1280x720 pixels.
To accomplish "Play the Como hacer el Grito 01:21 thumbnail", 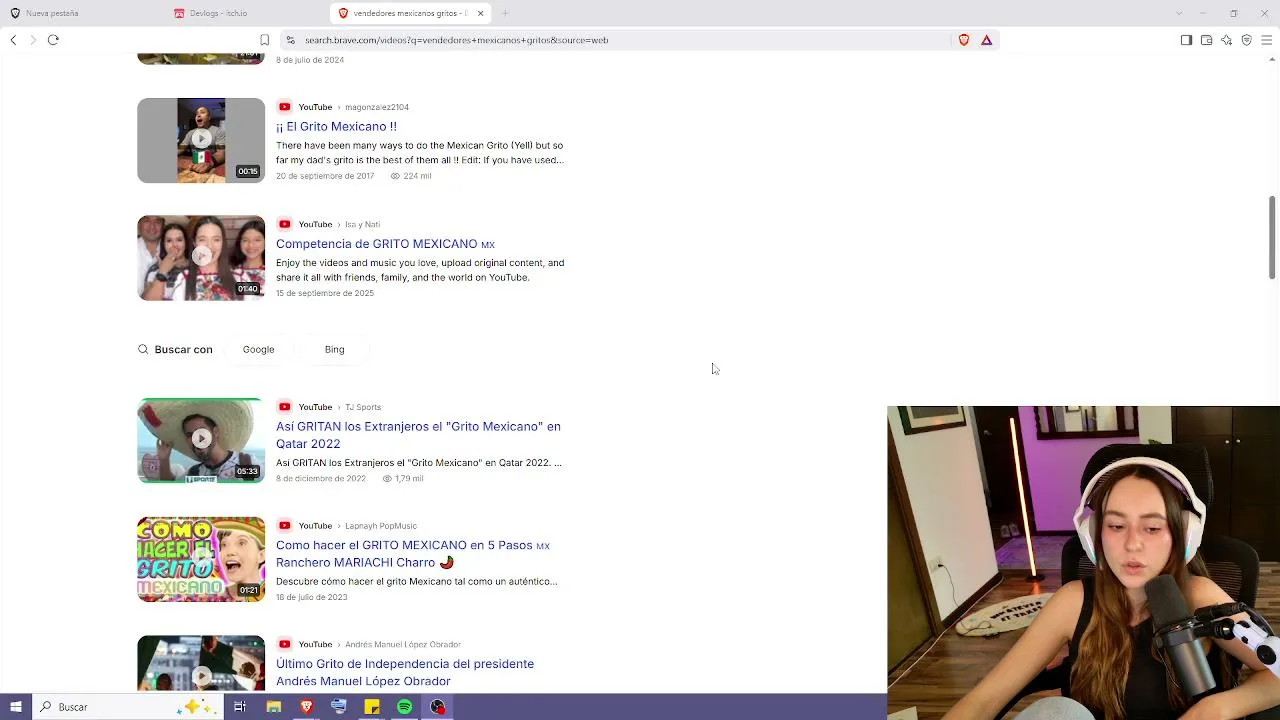I will 201,559.
